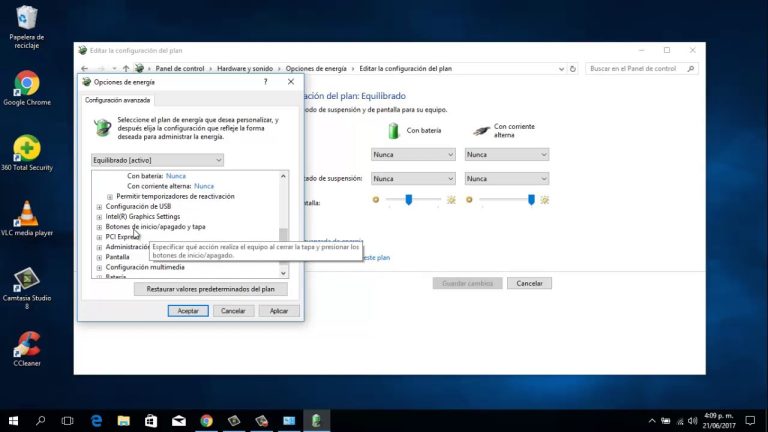Open the Papelera de reciclaje desktop icon
Image resolution: width=768 pixels, height=432 pixels.
tap(26, 27)
